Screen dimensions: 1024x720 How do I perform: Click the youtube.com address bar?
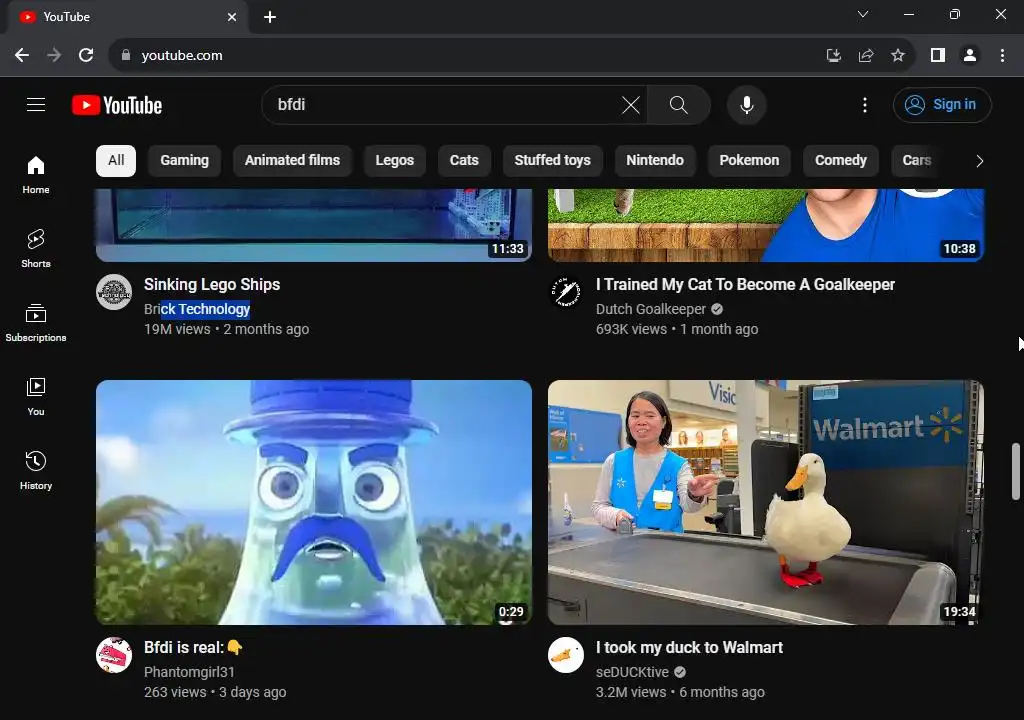[457, 56]
